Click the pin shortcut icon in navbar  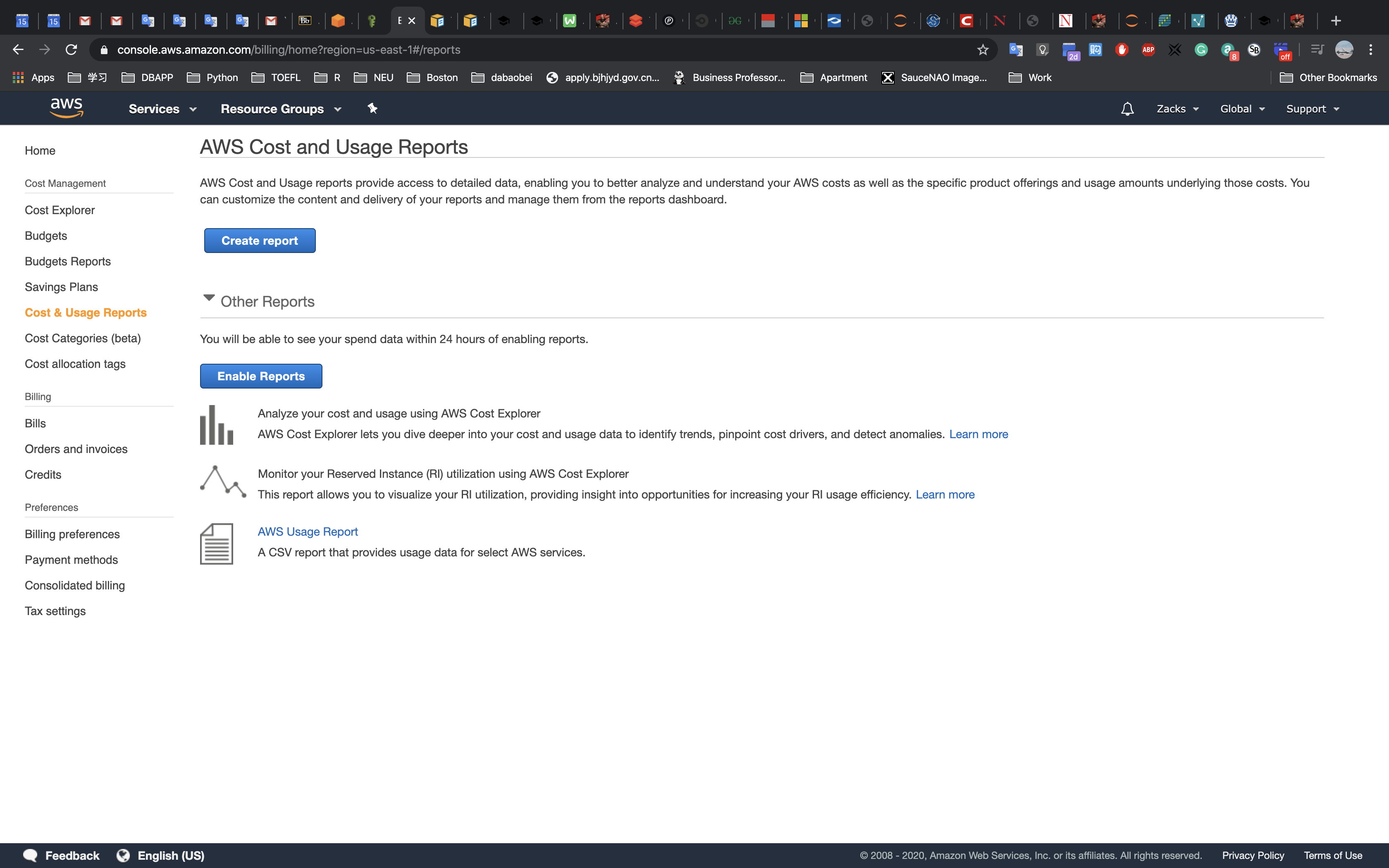pyautogui.click(x=372, y=108)
